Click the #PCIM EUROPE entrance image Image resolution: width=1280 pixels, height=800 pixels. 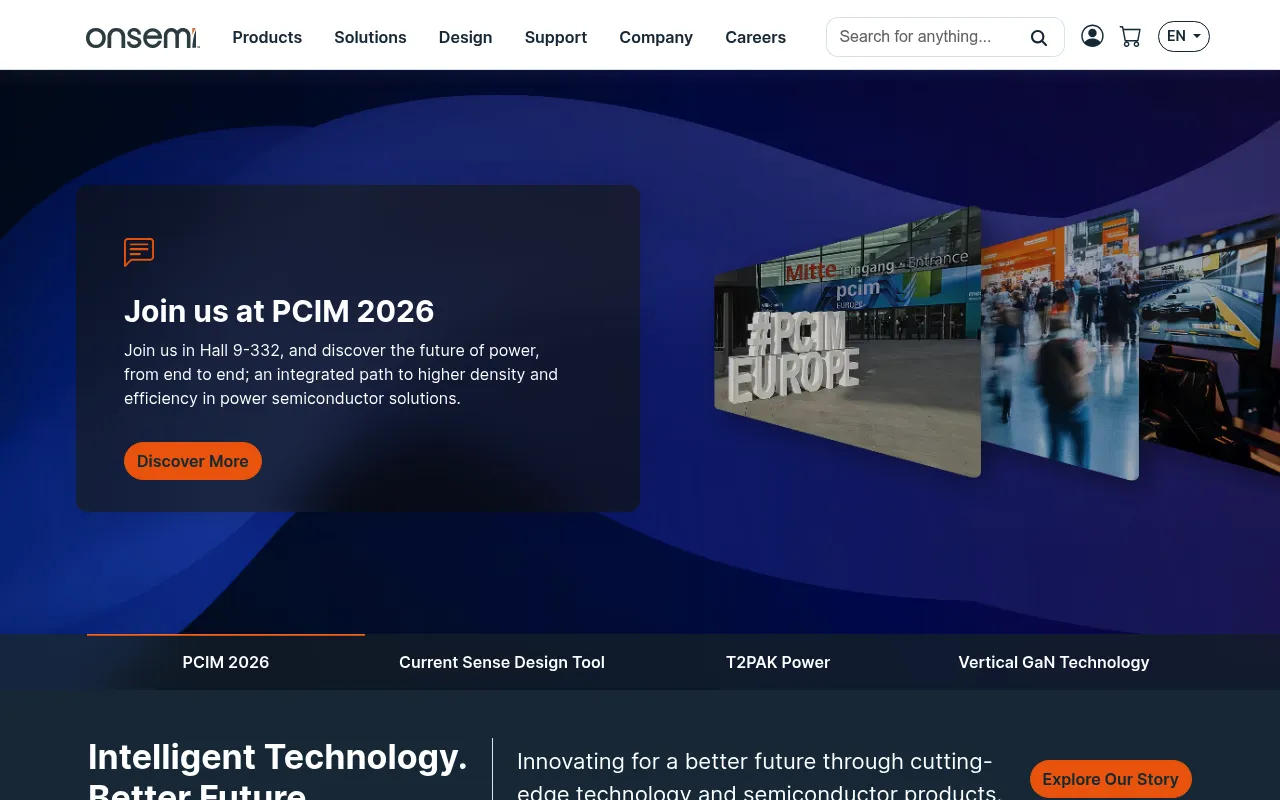(847, 342)
